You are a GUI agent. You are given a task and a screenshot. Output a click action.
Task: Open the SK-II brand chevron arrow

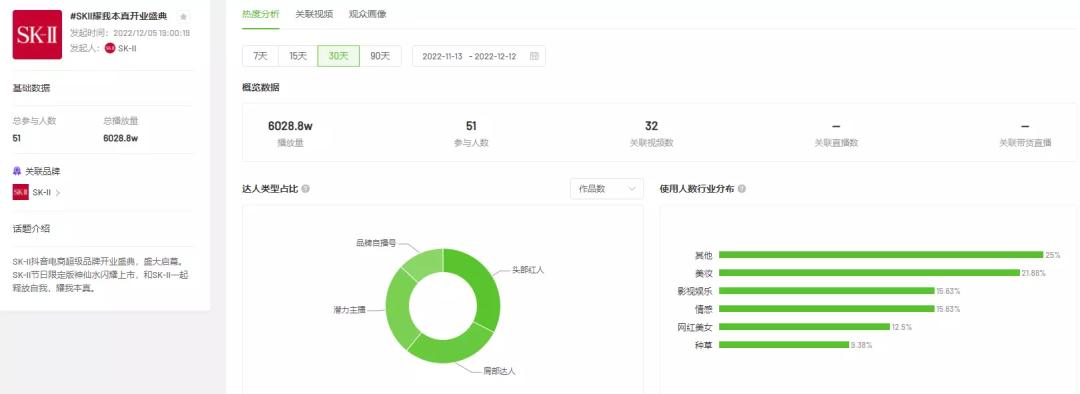pyautogui.click(x=58, y=193)
